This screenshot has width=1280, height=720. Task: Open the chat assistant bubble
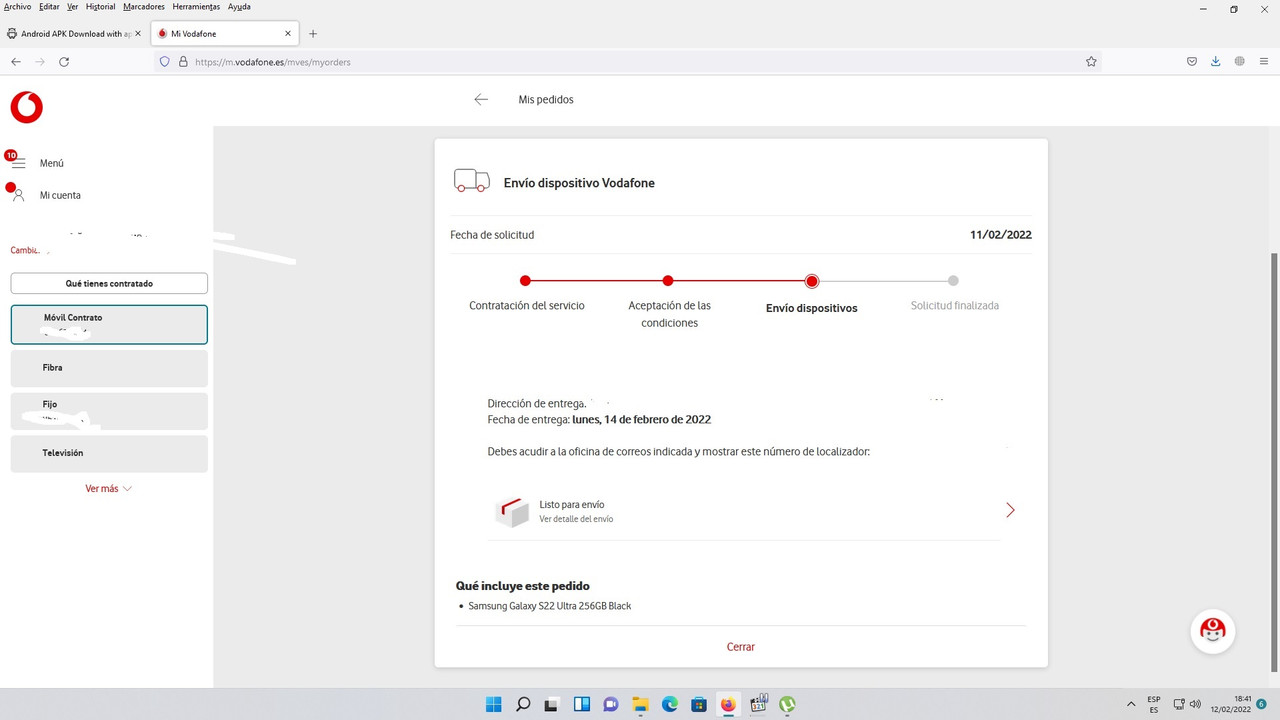coord(1212,630)
